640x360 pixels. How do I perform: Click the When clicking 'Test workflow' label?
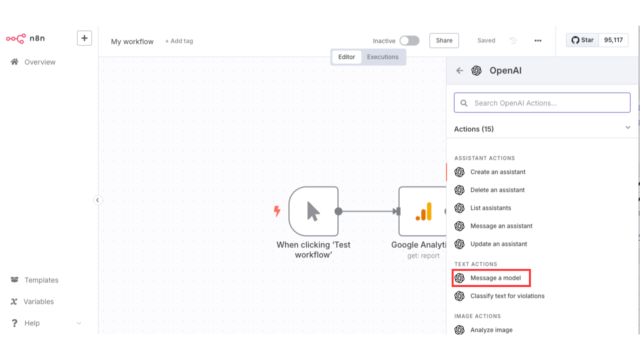click(313, 250)
